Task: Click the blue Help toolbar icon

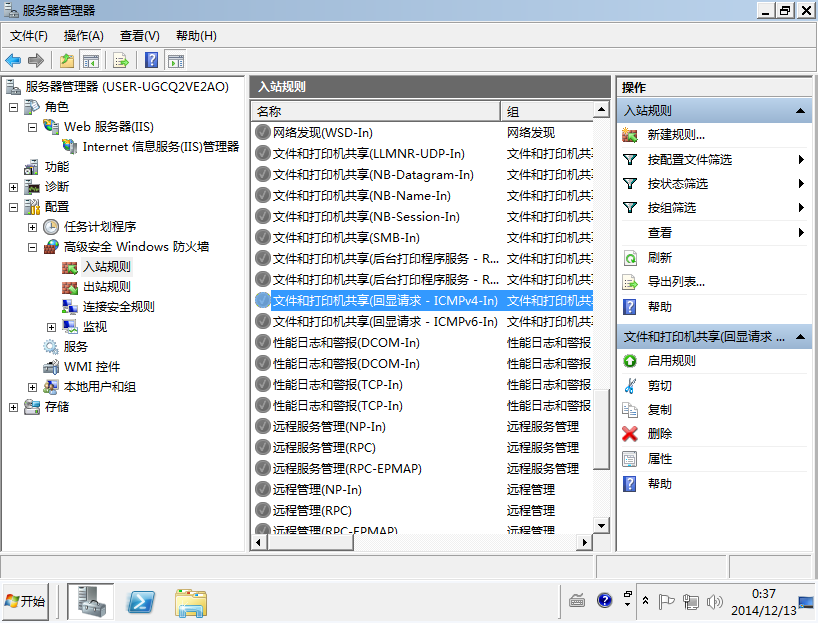Action: (x=151, y=61)
